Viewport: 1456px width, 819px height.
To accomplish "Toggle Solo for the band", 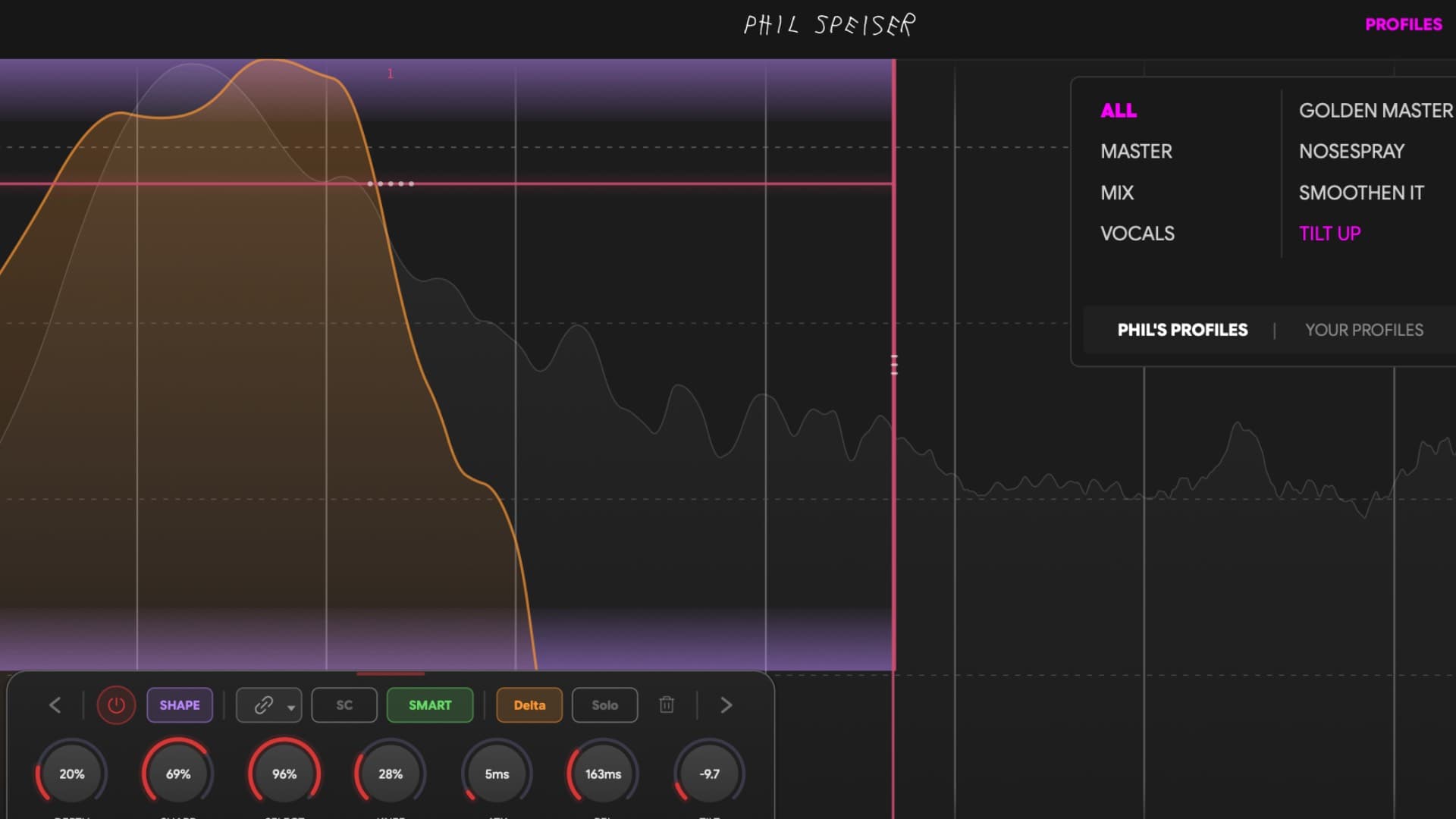I will coord(604,705).
